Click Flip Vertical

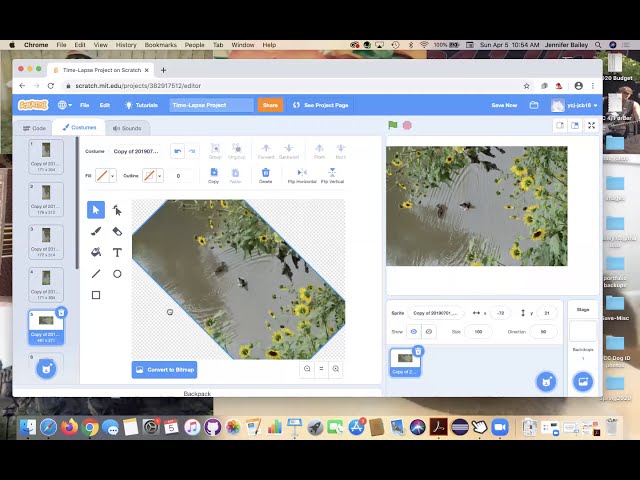point(332,176)
